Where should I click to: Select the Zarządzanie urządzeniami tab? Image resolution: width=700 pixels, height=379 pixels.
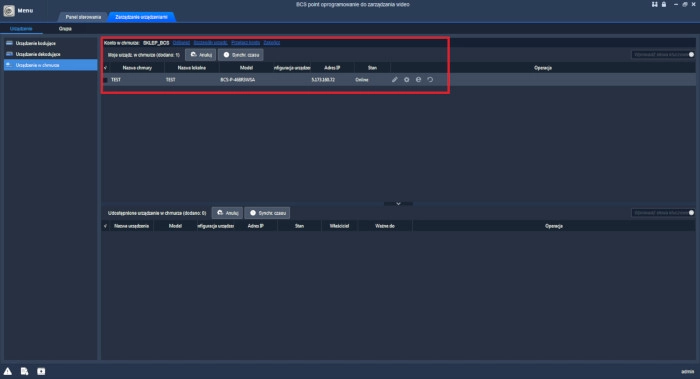pyautogui.click(x=142, y=17)
